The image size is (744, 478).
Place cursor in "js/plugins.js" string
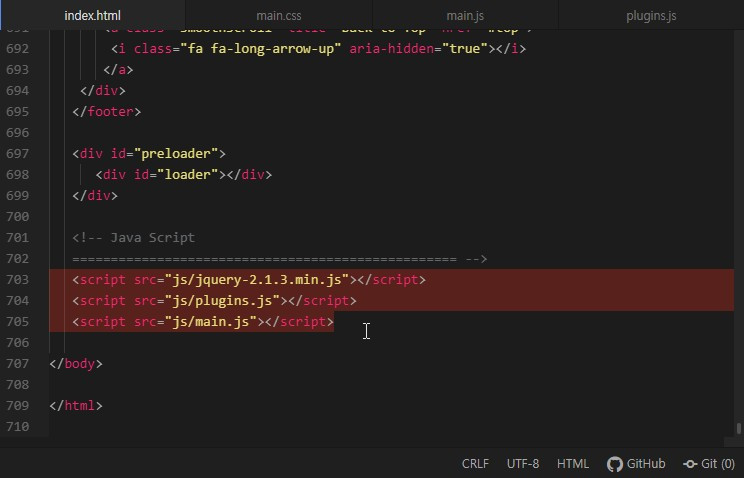pyautogui.click(x=222, y=300)
